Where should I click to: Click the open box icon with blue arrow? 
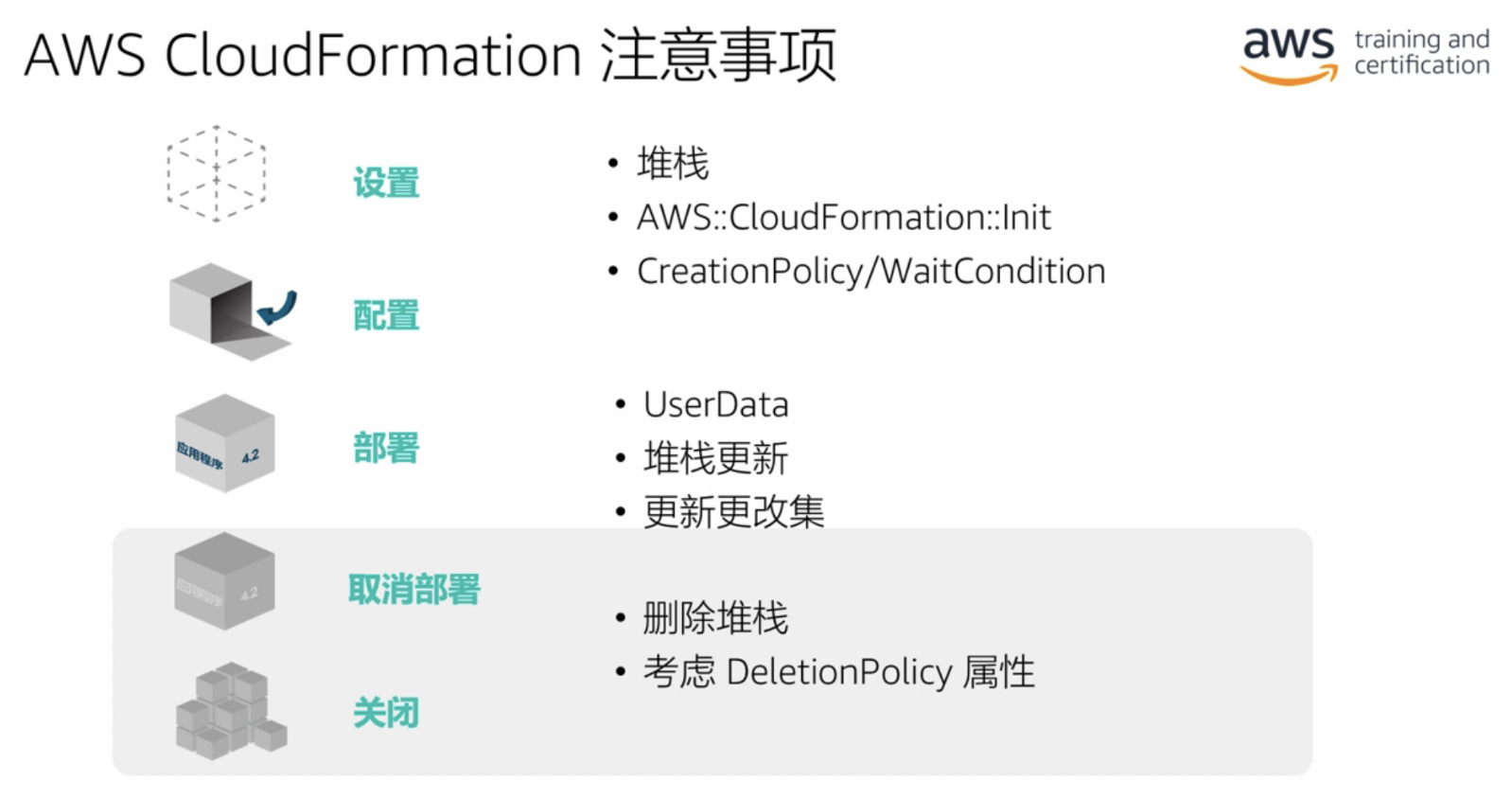point(229,311)
